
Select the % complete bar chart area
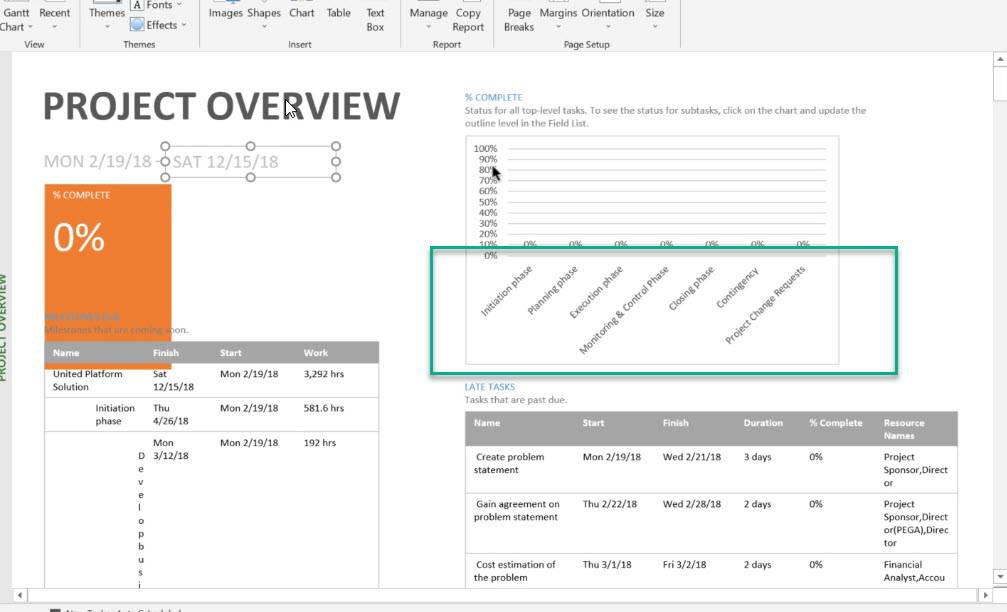point(652,250)
